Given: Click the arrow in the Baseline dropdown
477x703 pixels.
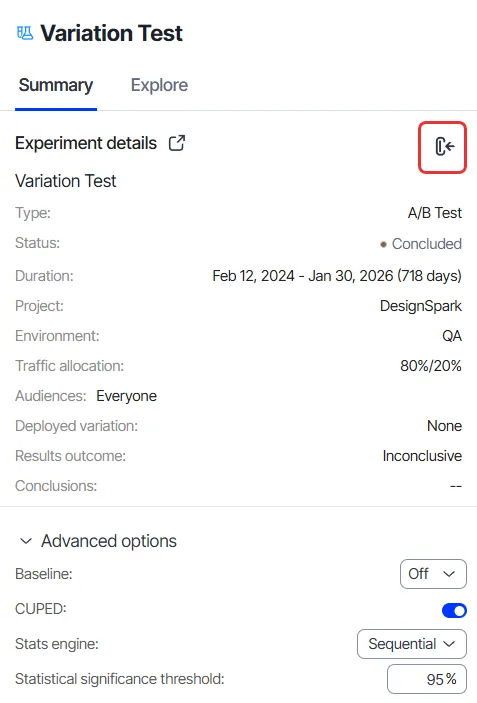Looking at the screenshot, I should pyautogui.click(x=449, y=573).
